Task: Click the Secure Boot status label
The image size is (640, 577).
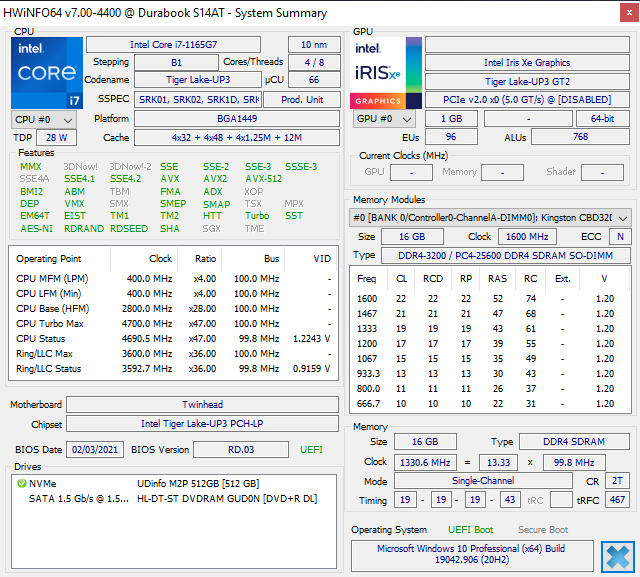Action: coord(543,530)
